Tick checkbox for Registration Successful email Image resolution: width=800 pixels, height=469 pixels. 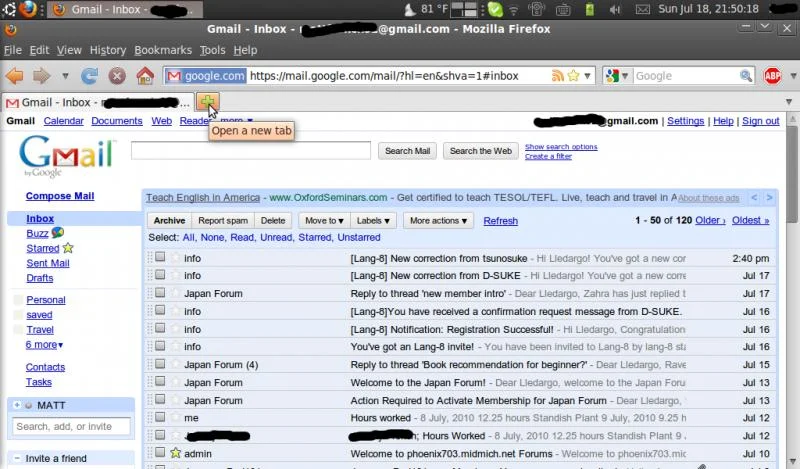(x=160, y=328)
